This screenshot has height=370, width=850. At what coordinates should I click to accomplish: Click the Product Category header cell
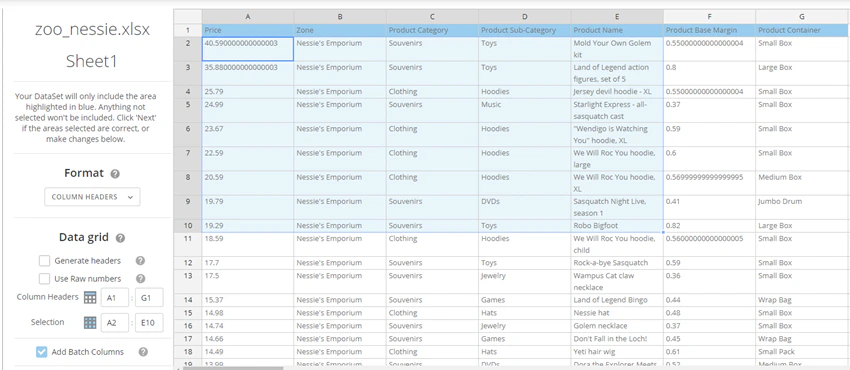click(x=432, y=30)
